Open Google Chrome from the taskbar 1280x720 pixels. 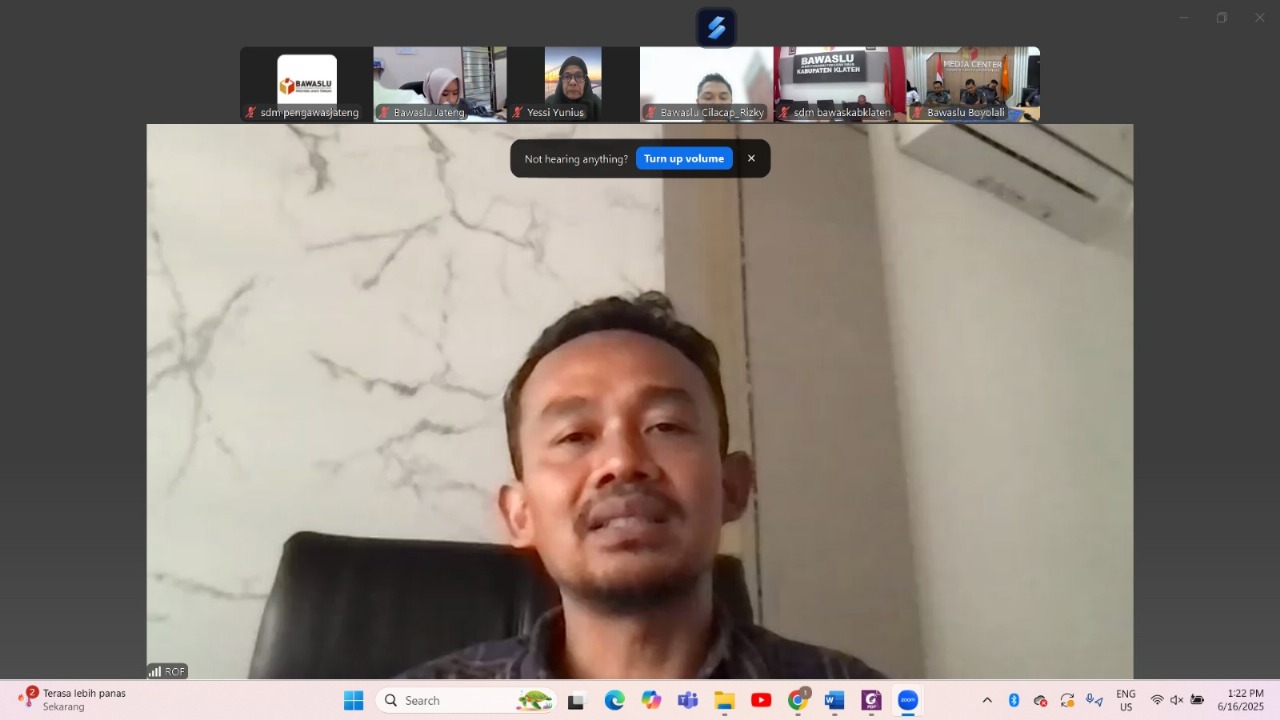798,701
